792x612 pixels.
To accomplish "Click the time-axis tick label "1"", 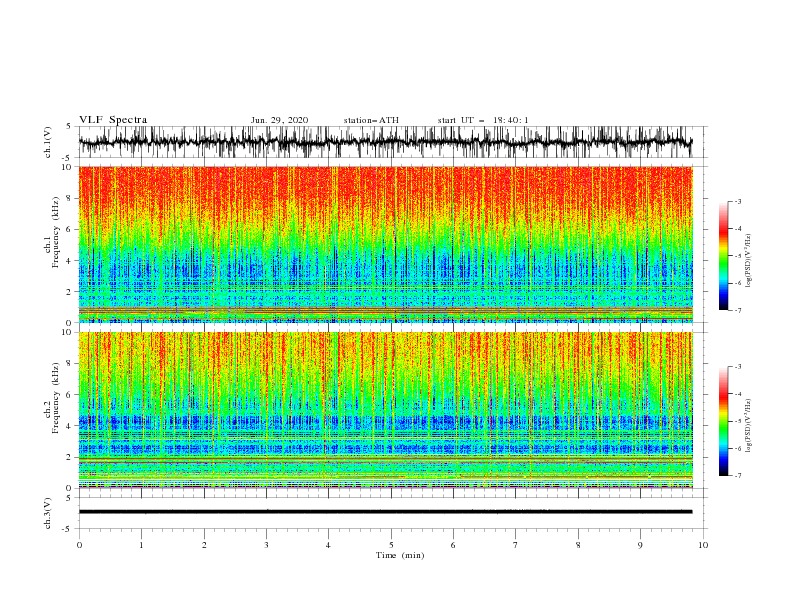I will (141, 545).
